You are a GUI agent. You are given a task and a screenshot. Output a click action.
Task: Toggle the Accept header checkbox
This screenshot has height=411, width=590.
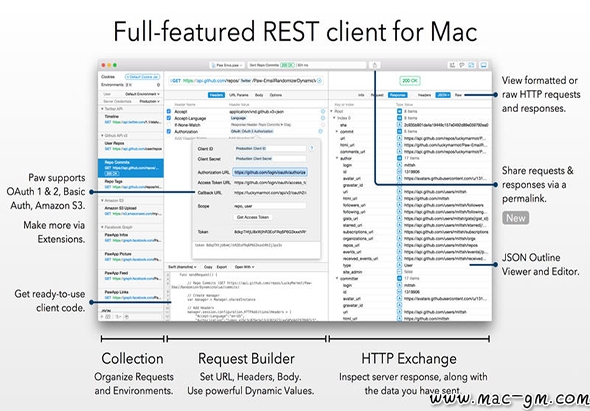169,111
